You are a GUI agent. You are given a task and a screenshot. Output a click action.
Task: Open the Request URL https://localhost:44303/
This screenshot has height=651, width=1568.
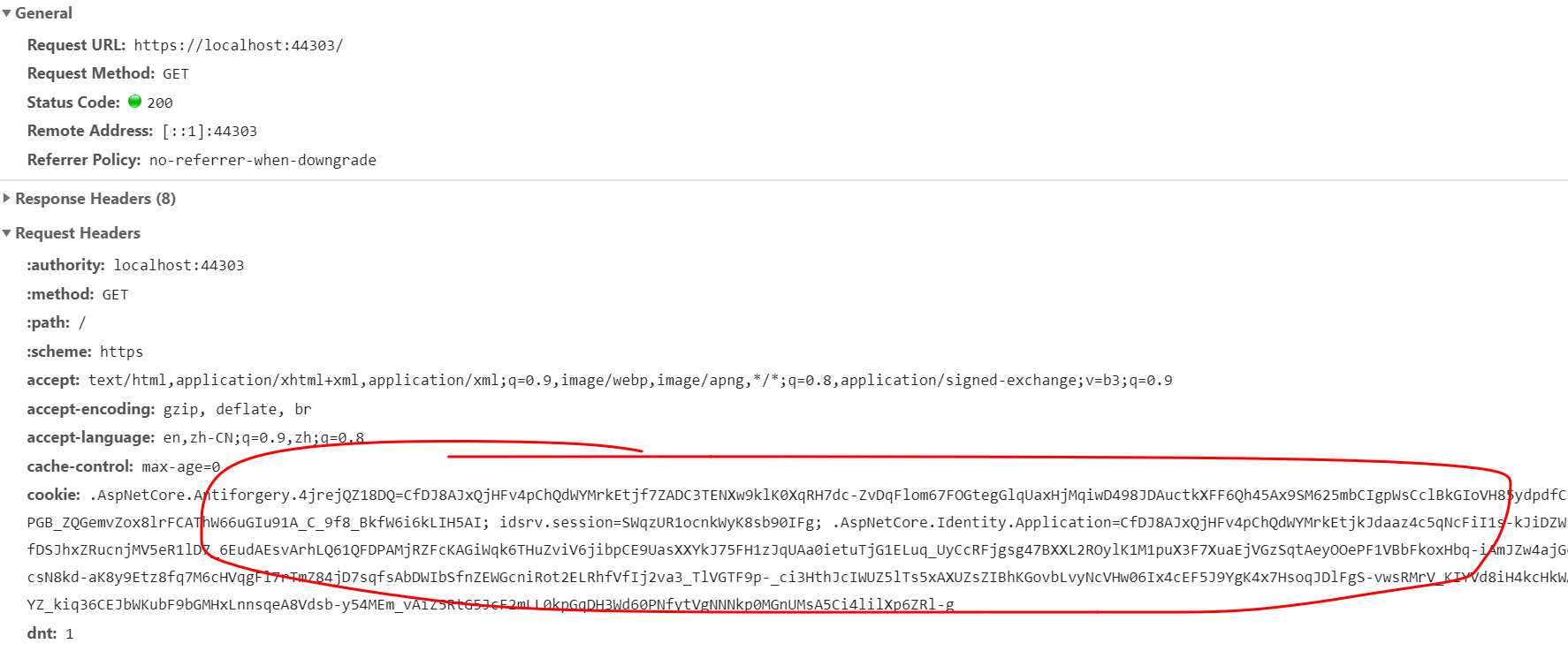pos(237,44)
